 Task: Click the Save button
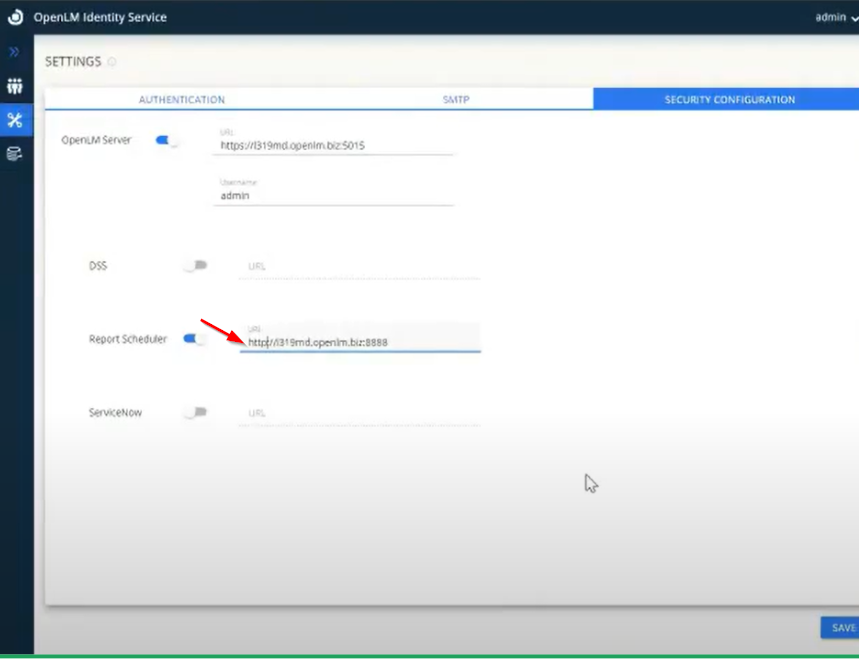click(842, 628)
